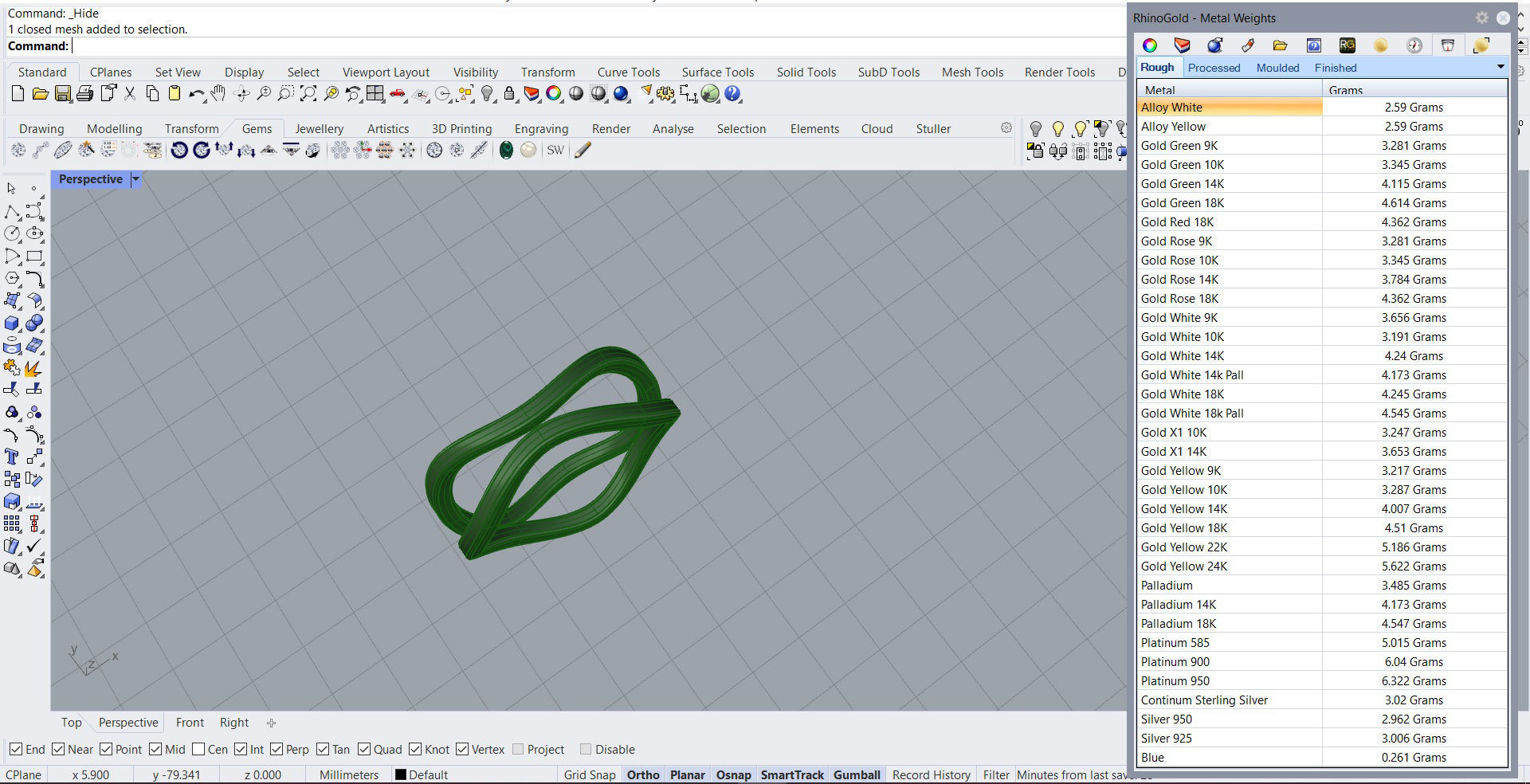Open the Curve Tools tab
1530x784 pixels.
pyautogui.click(x=628, y=72)
